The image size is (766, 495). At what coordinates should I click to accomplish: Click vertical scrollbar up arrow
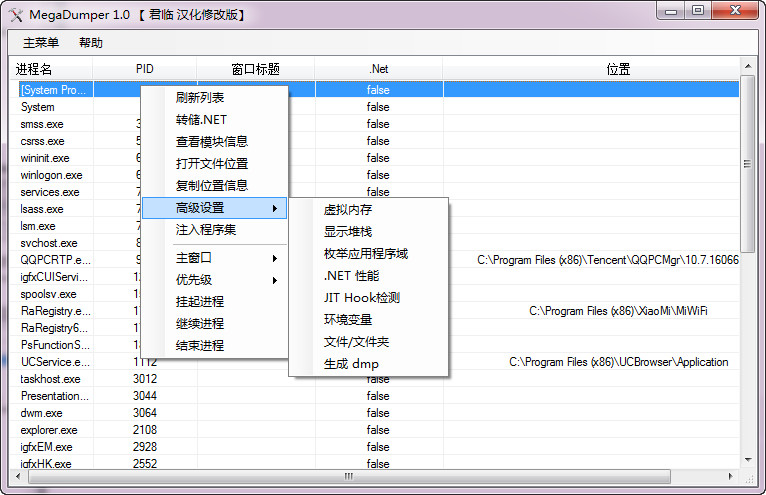[747, 65]
